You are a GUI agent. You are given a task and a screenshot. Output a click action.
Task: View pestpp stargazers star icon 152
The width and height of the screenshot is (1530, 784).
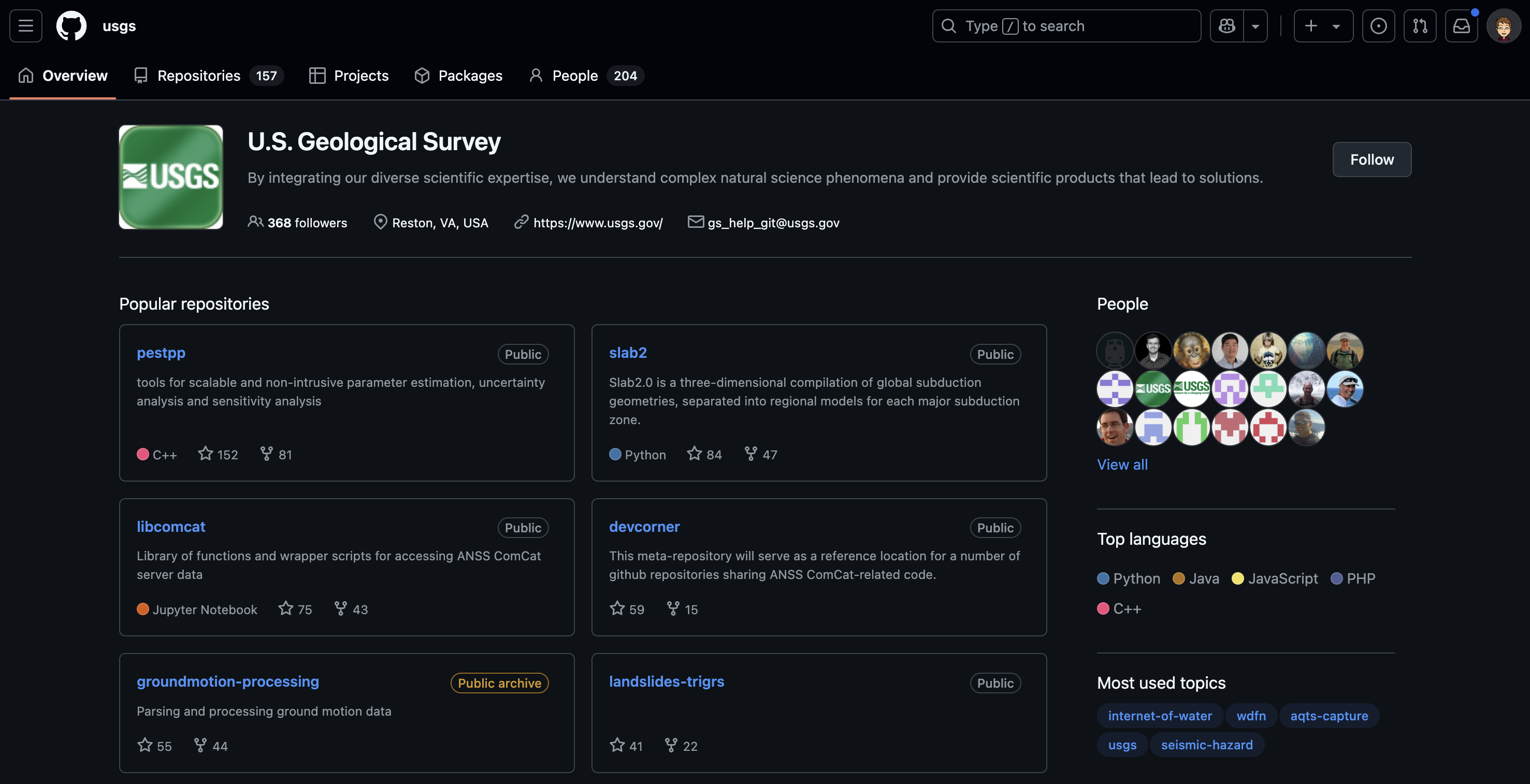218,454
